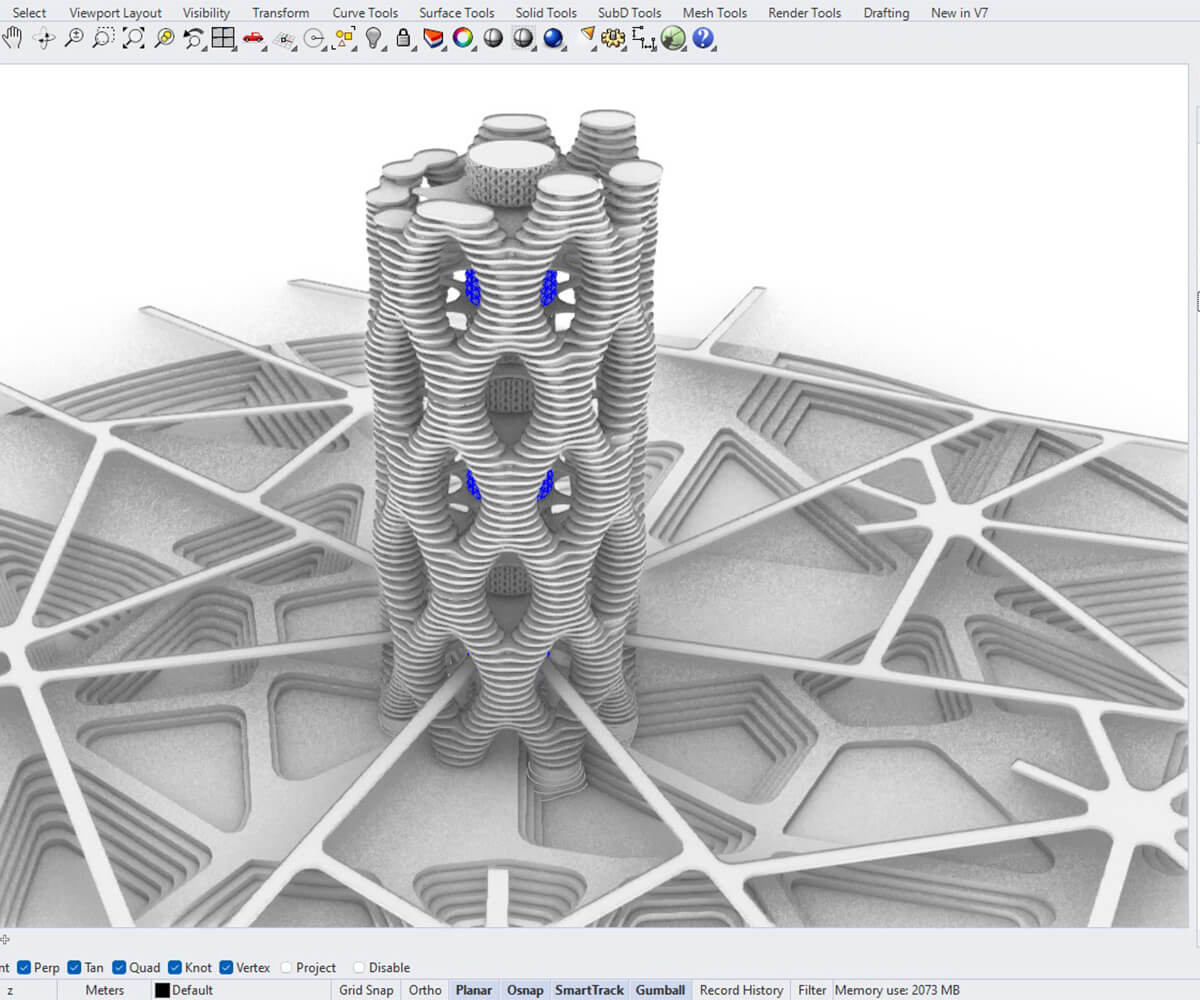
Task: Click the black layer color swatch
Action: (x=162, y=989)
